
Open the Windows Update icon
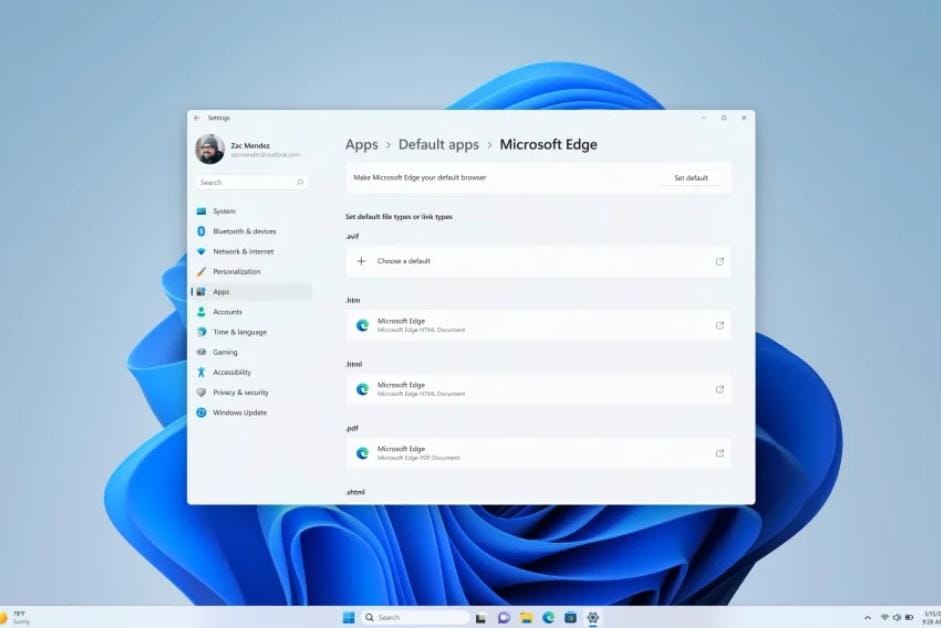point(201,412)
